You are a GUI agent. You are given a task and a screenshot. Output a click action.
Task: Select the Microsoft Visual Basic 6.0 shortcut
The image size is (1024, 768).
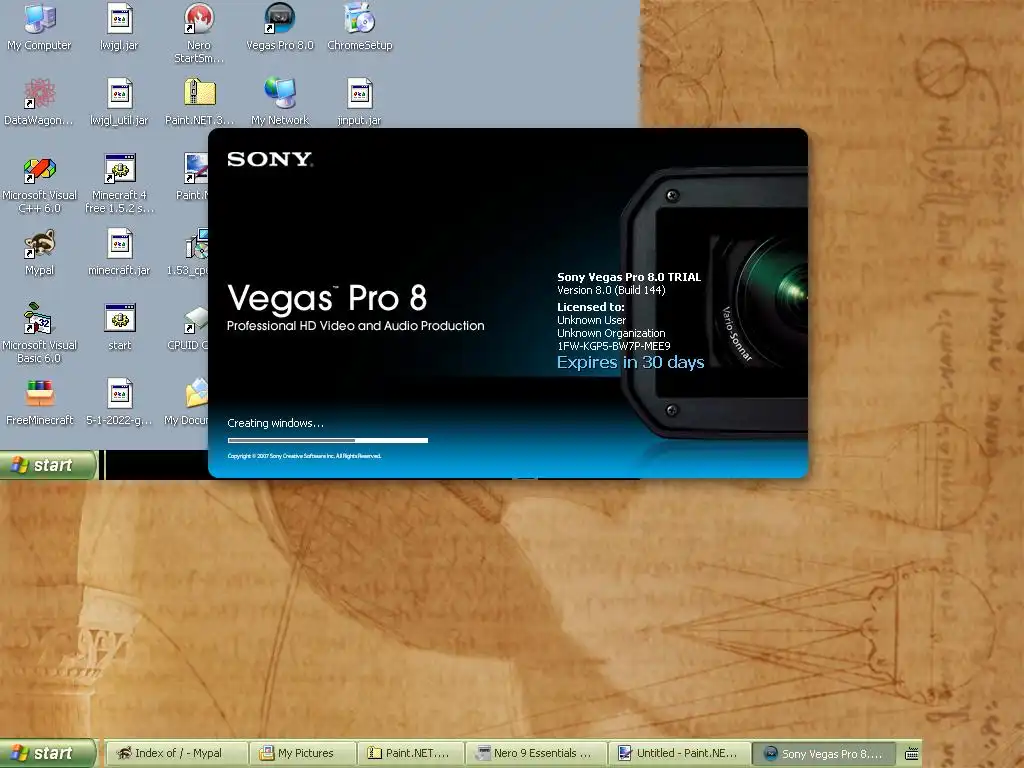tap(39, 333)
